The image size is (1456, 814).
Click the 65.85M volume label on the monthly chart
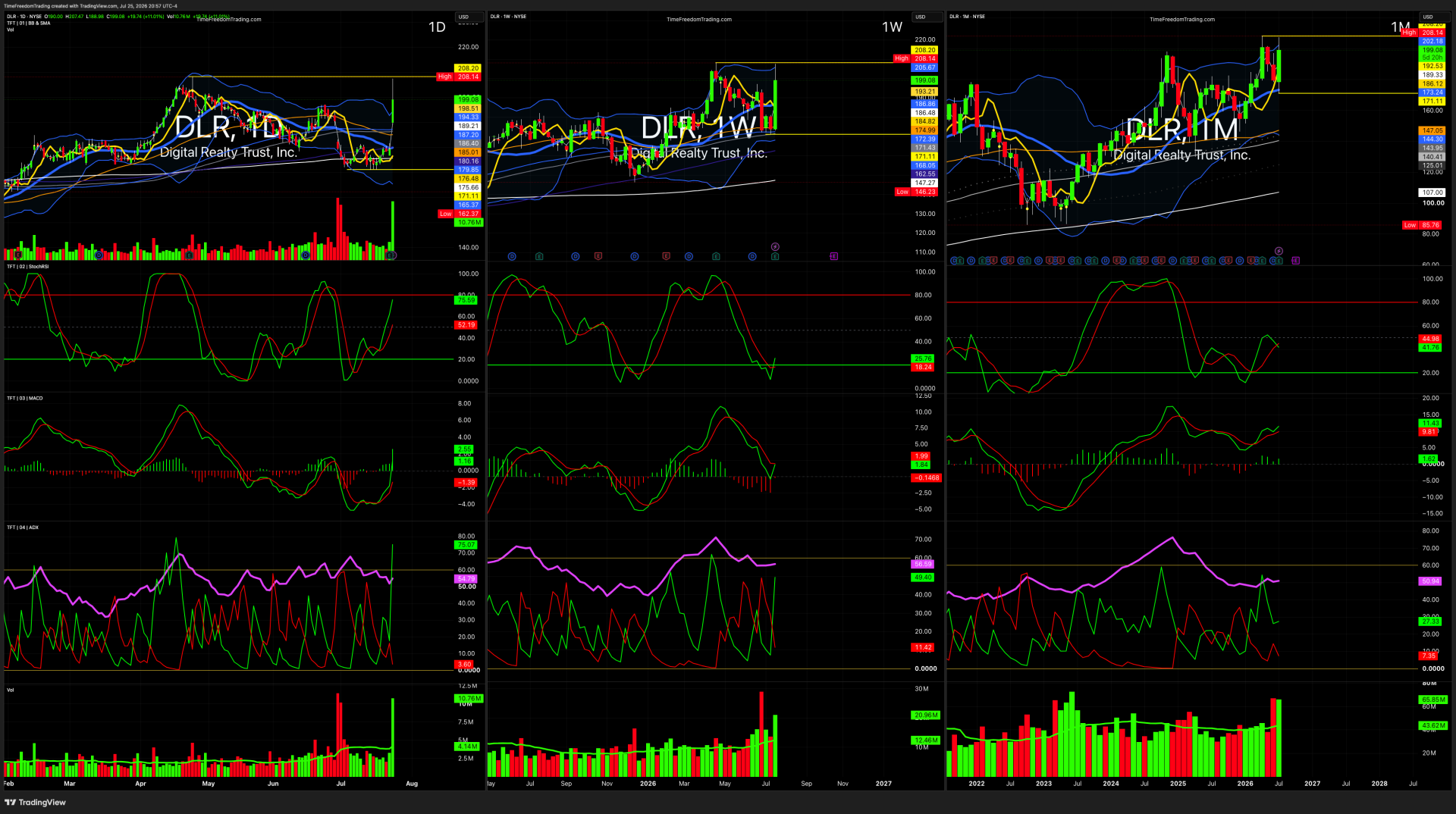click(x=1433, y=700)
